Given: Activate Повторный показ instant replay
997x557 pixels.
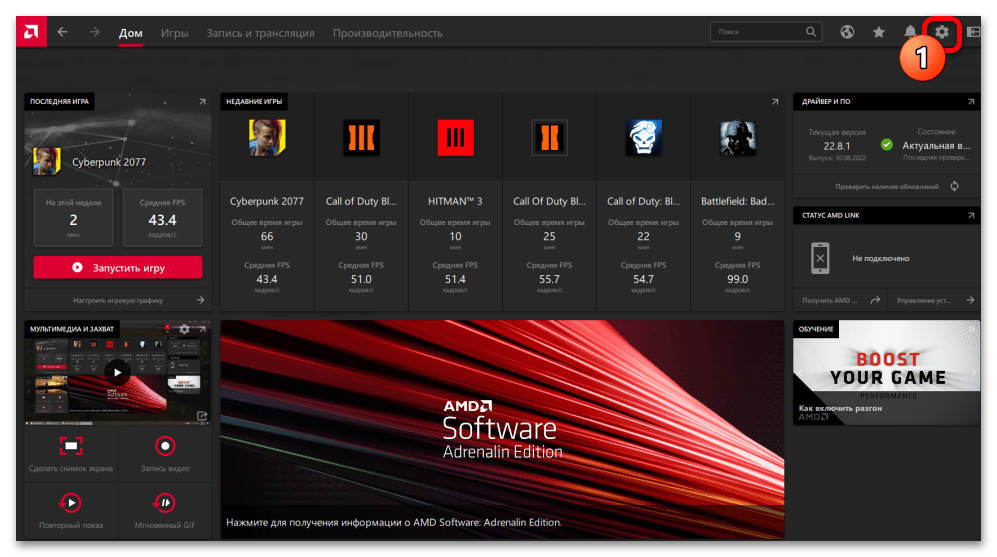Looking at the screenshot, I should point(70,510).
